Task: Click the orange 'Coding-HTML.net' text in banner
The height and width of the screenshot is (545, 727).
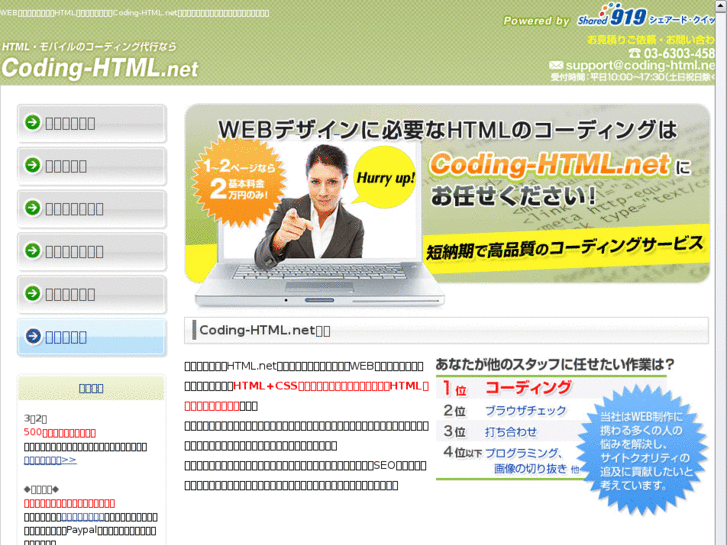Action: click(x=549, y=164)
